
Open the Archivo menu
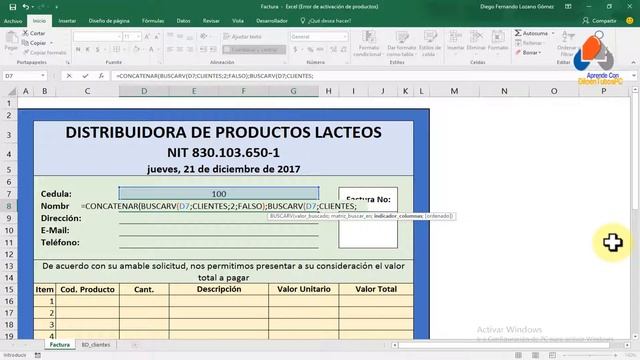point(13,21)
